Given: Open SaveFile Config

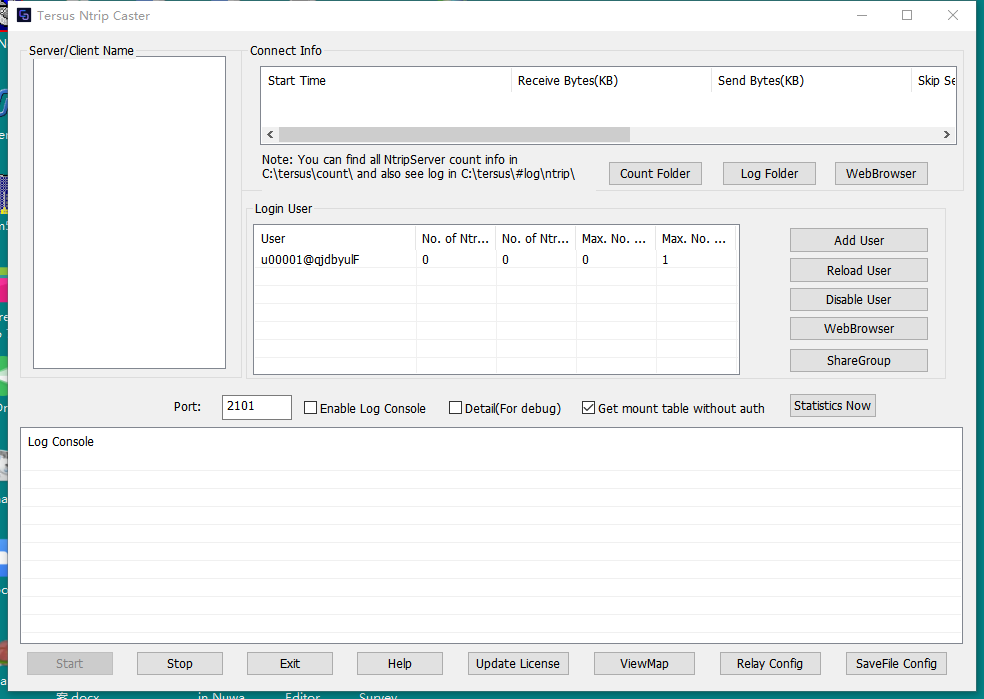Looking at the screenshot, I should coord(896,663).
